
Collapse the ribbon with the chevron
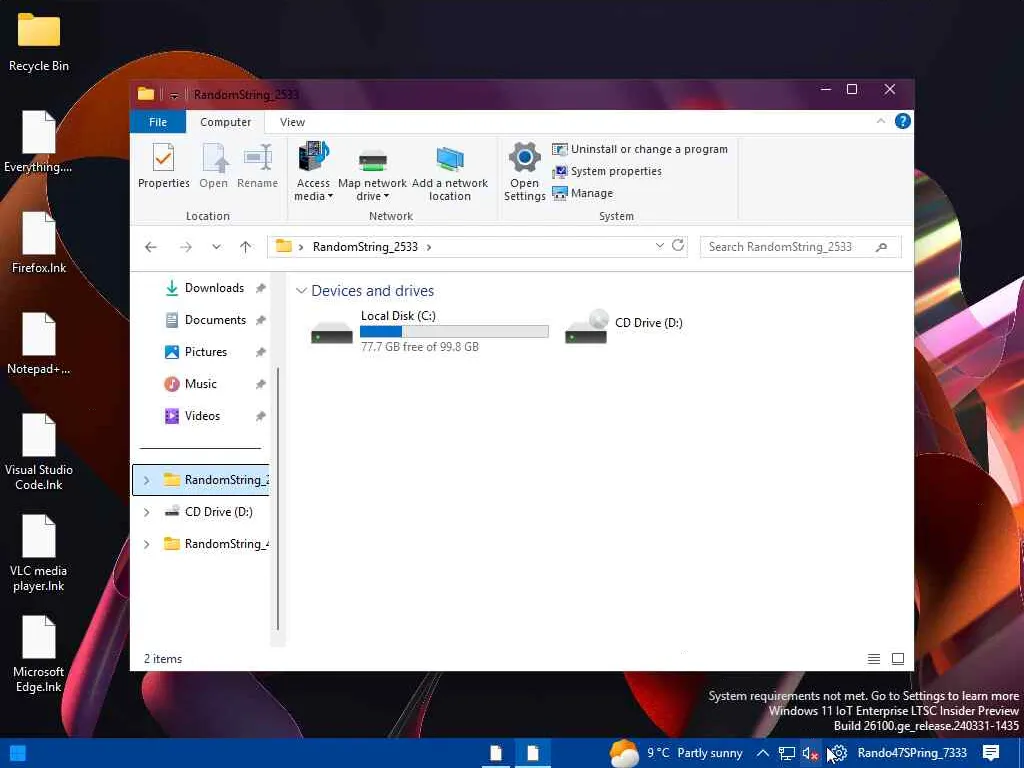880,121
